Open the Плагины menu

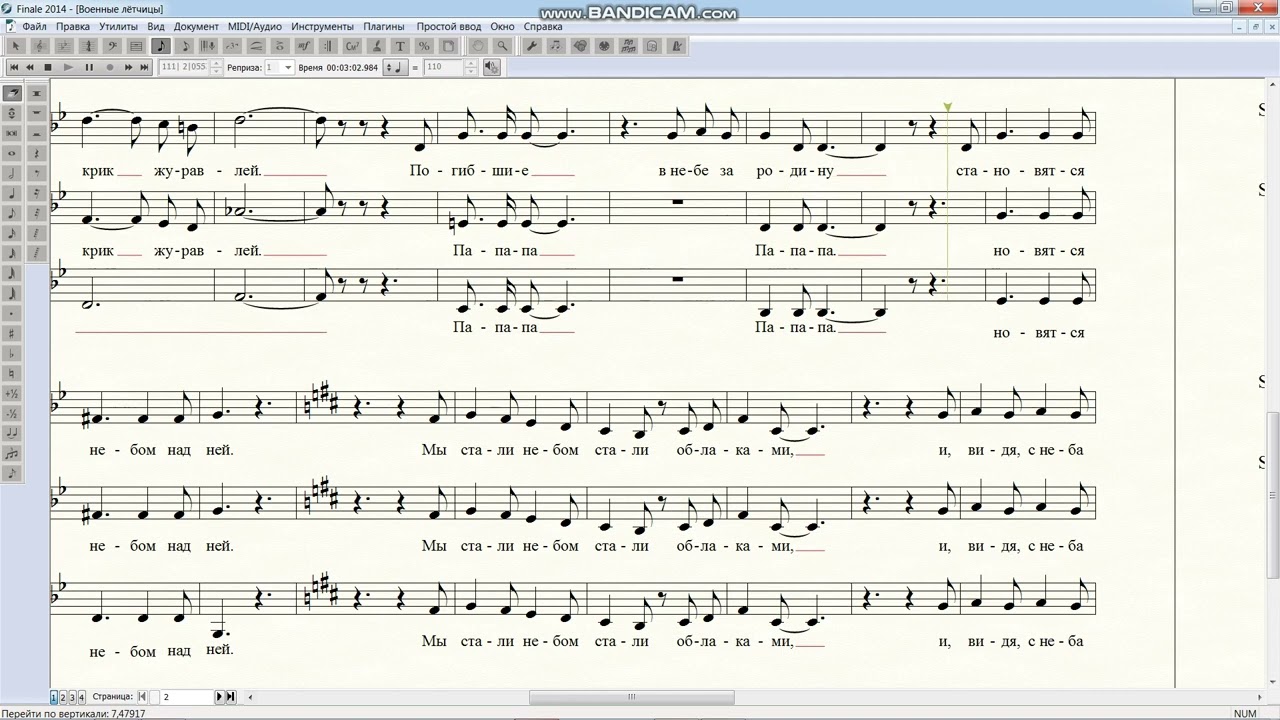[x=384, y=26]
